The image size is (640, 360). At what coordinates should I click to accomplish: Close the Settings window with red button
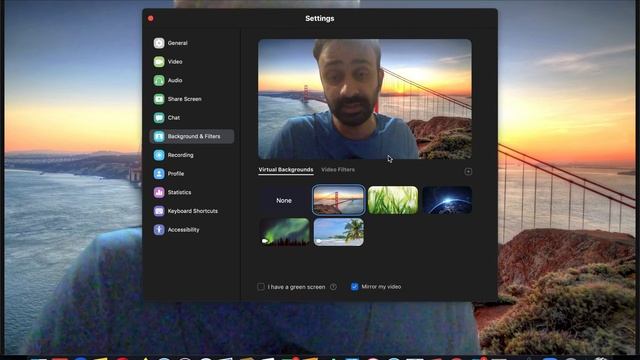tap(151, 18)
